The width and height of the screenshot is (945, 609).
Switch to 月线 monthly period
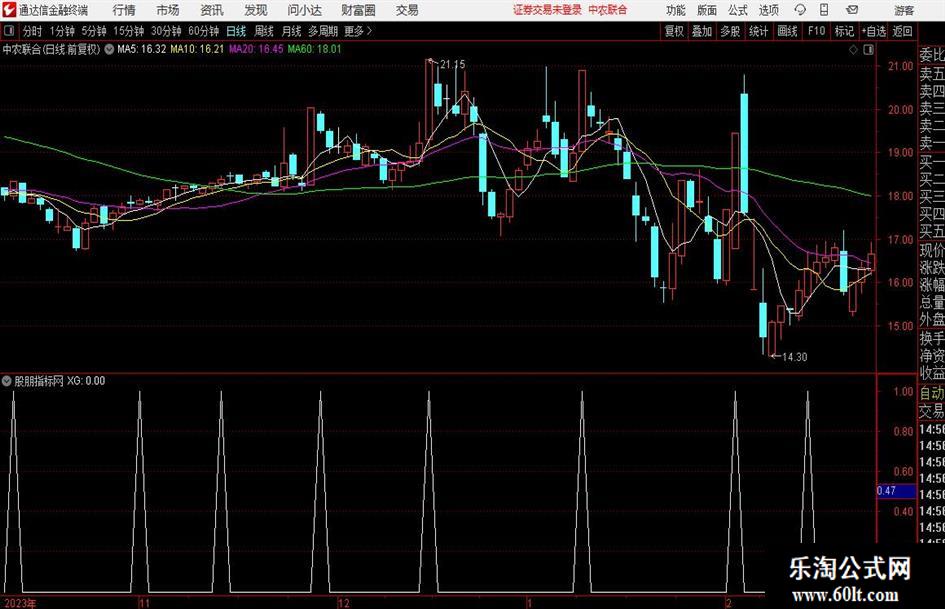coord(291,31)
